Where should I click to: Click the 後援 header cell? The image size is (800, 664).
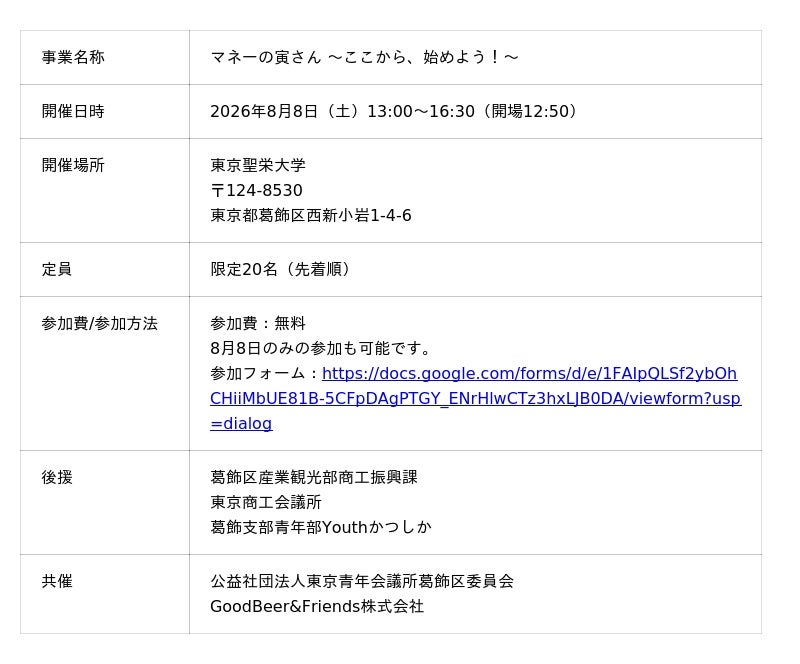pyautogui.click(x=105, y=503)
